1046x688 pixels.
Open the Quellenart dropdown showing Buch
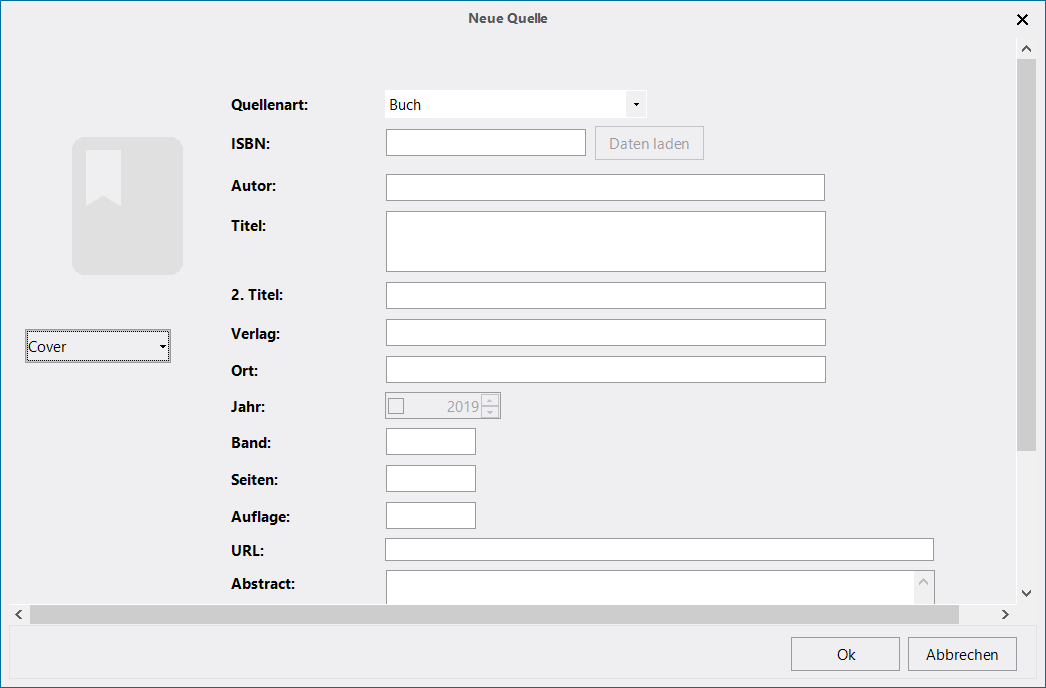tap(516, 104)
